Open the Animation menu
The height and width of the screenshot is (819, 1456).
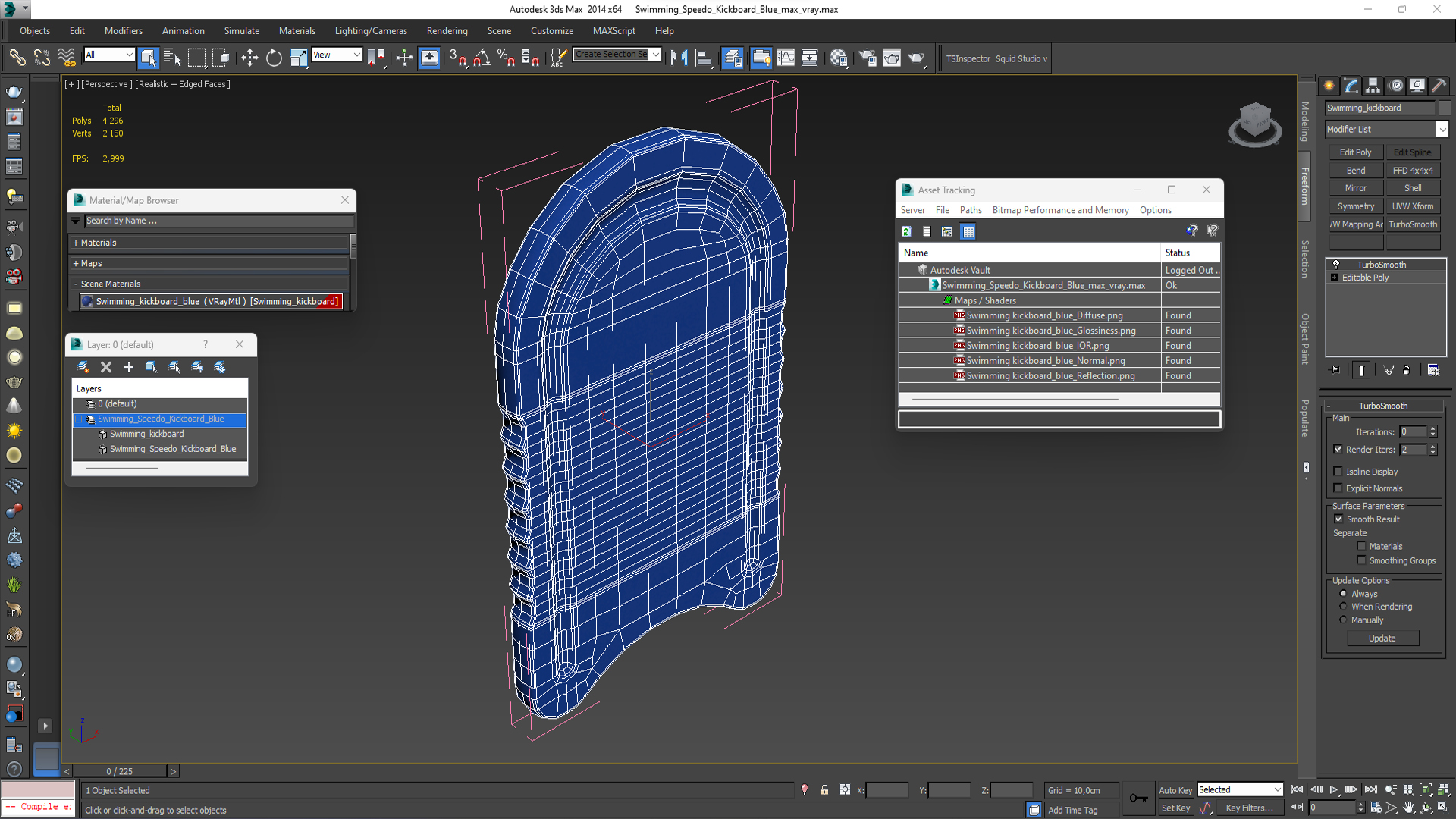pyautogui.click(x=183, y=31)
